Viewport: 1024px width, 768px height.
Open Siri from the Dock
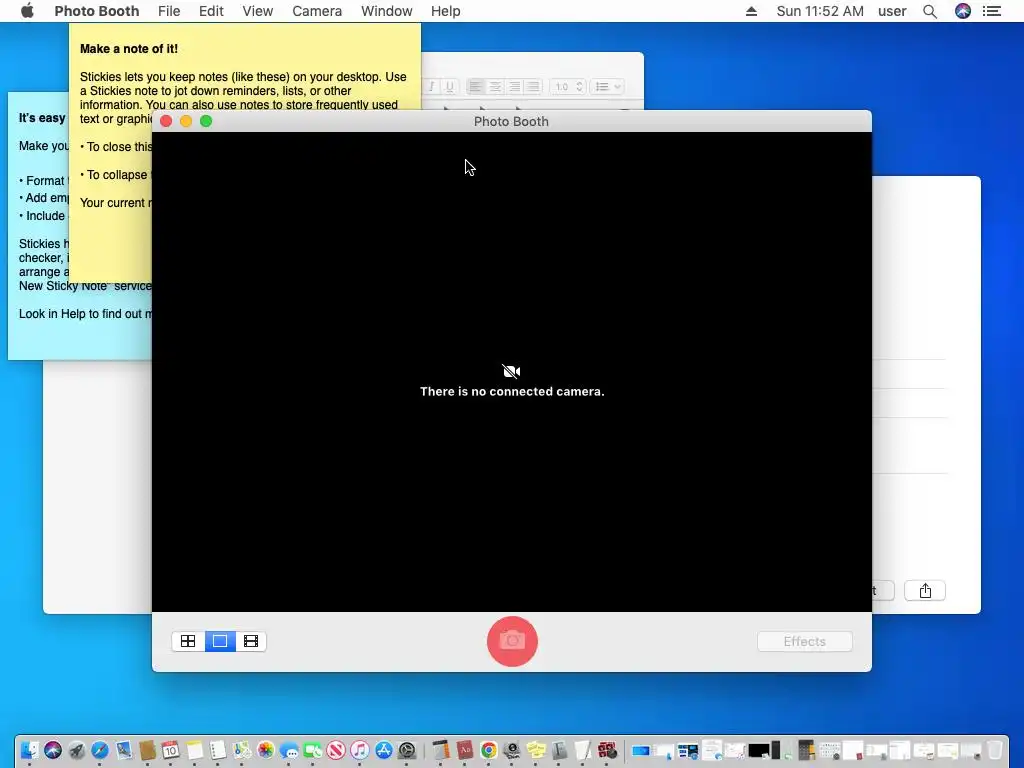(53, 750)
